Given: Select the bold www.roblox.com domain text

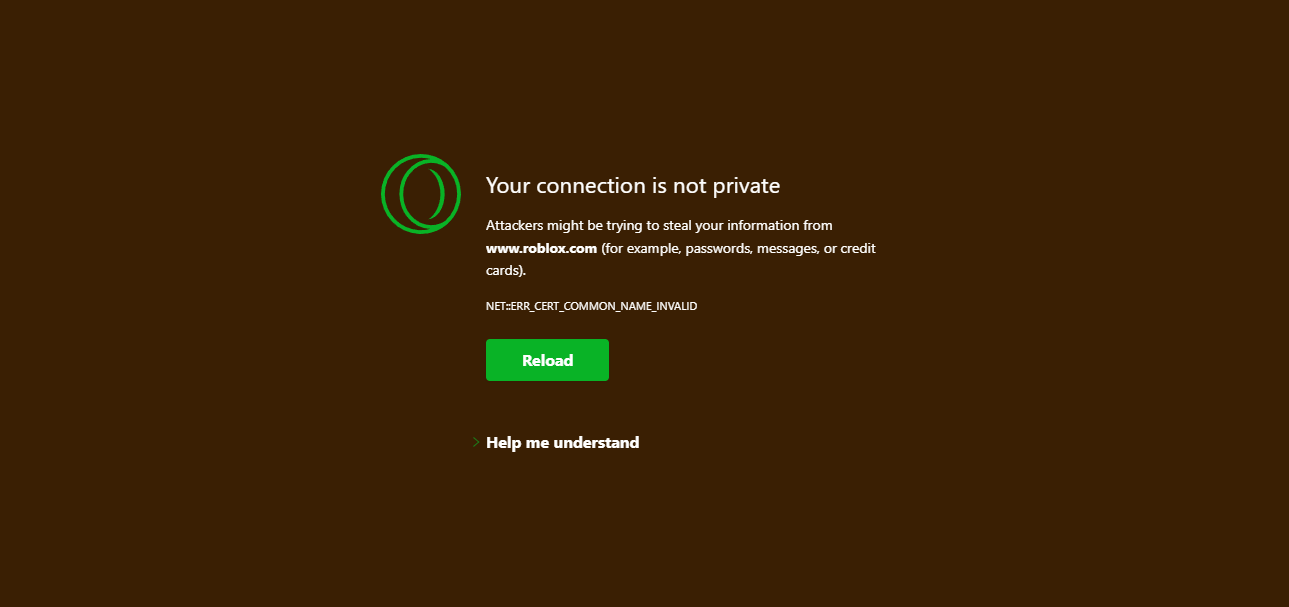Looking at the screenshot, I should (541, 248).
